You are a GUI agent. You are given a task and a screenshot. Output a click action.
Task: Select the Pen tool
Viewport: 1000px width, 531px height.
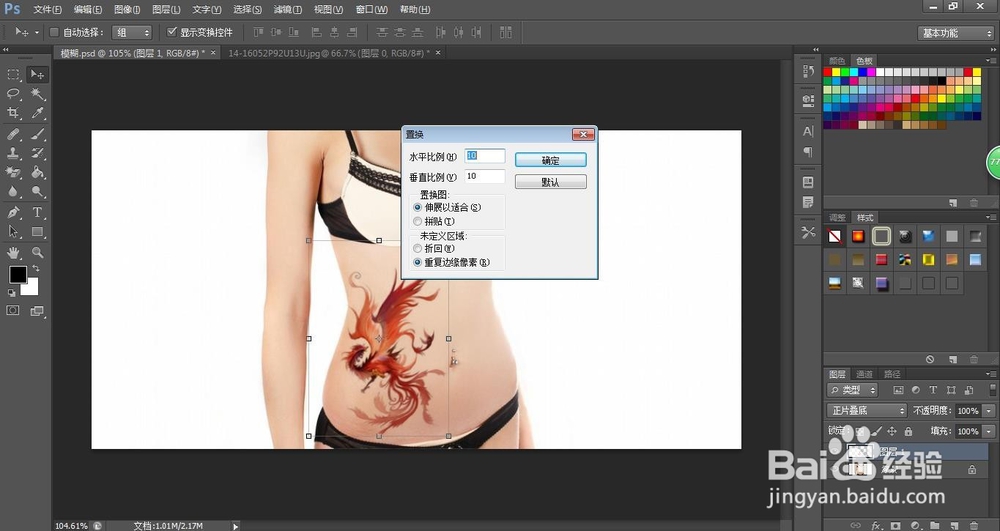tap(13, 212)
